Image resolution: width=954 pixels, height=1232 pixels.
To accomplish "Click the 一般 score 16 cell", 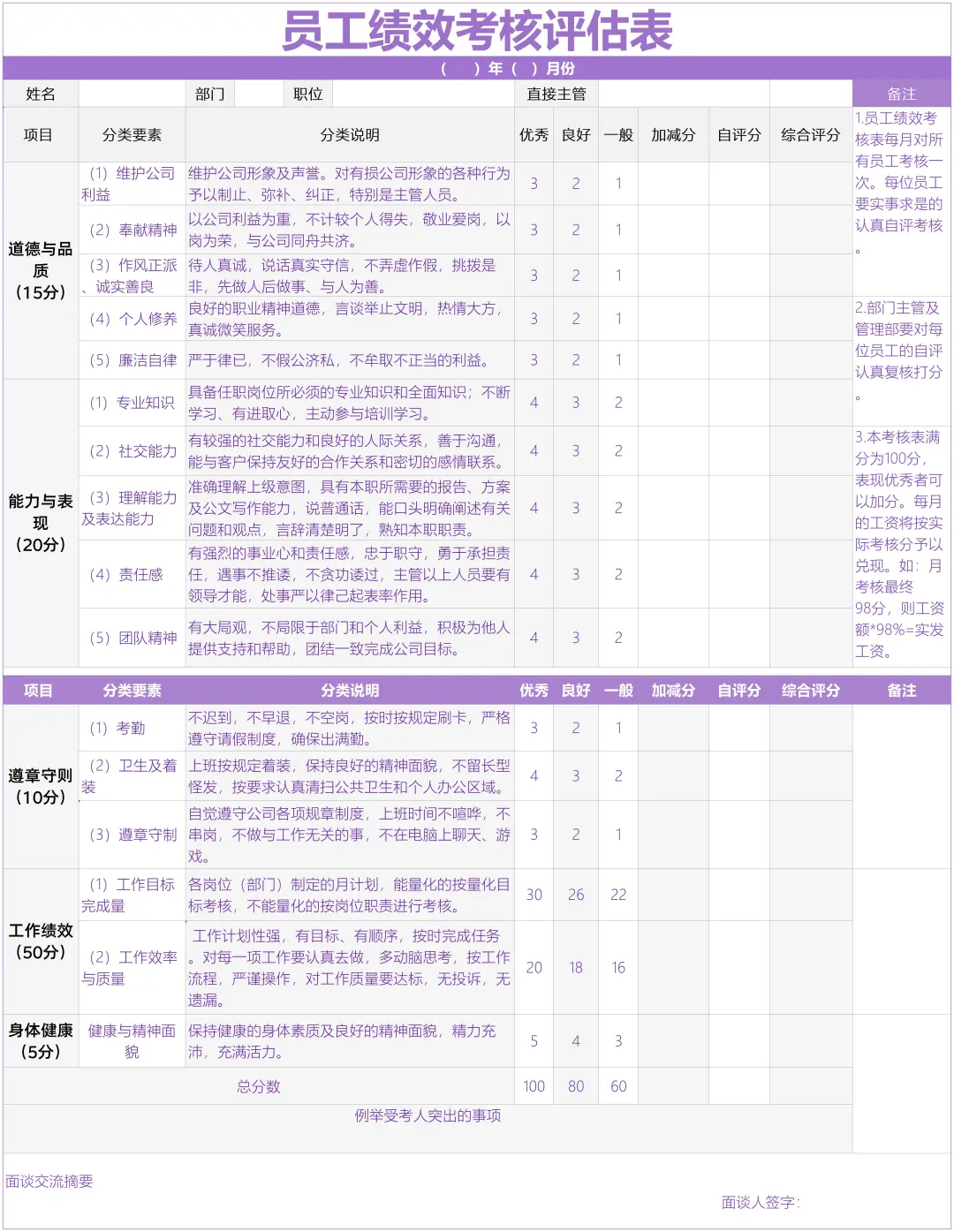I will 618,968.
